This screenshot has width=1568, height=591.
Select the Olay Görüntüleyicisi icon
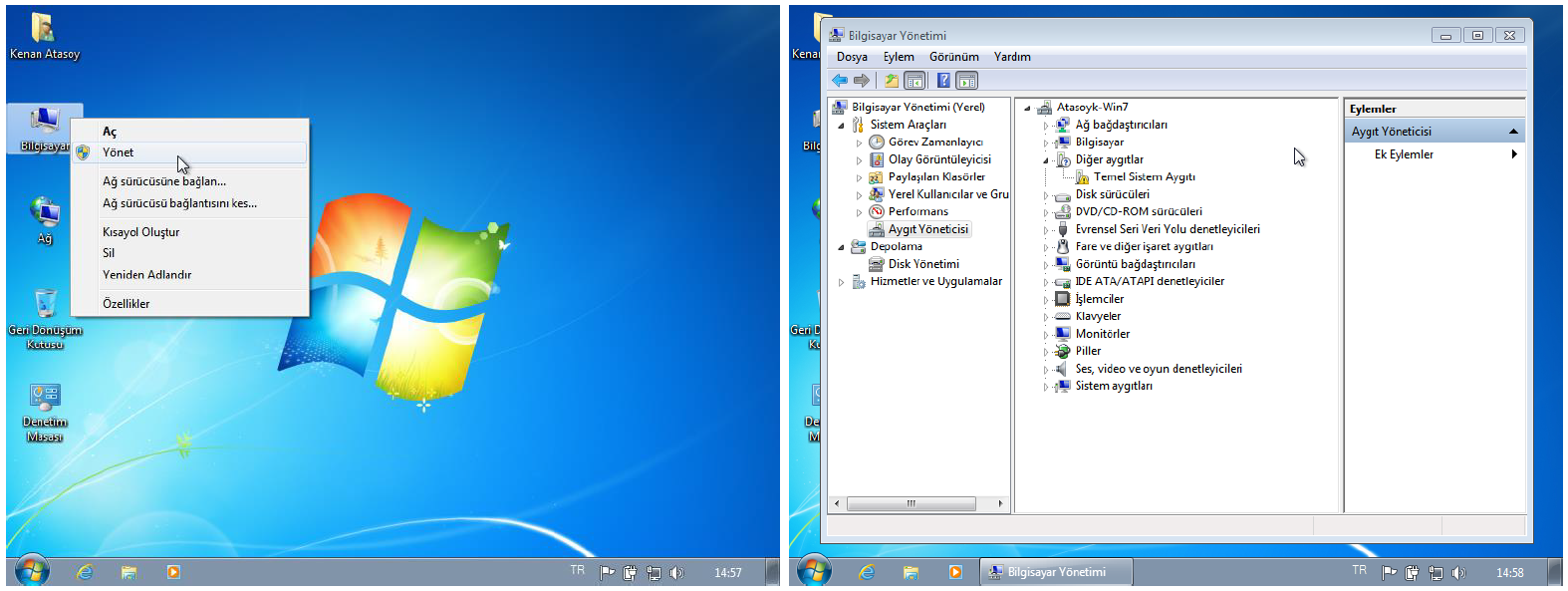(x=877, y=159)
